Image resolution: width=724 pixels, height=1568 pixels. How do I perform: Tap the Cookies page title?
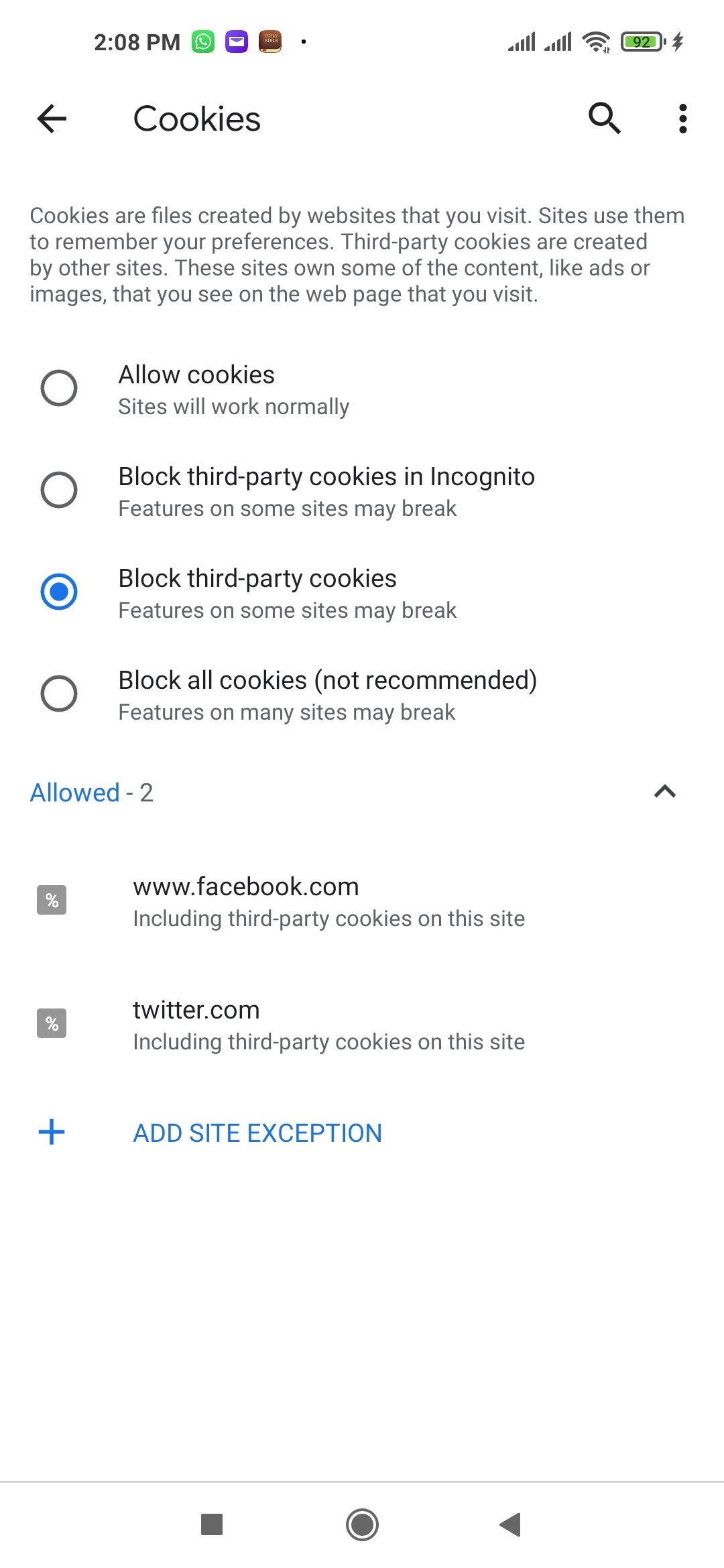click(x=196, y=118)
